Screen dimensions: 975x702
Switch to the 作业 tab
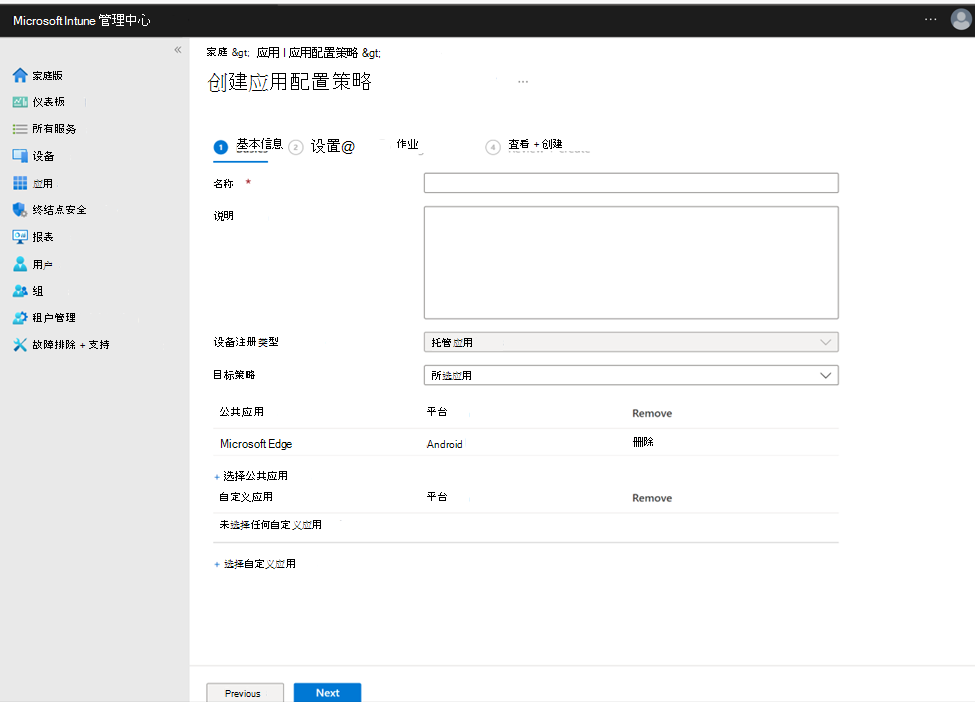pos(407,144)
